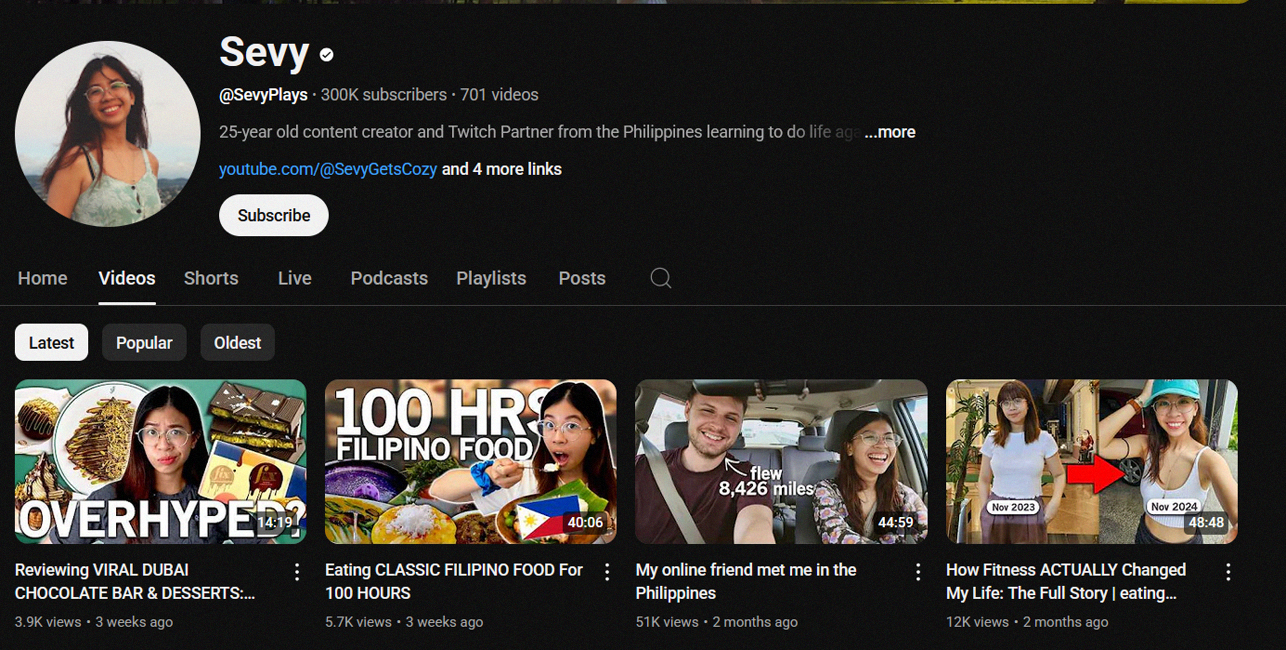Open the Playlists tab
The image size is (1286, 650).
coord(491,278)
